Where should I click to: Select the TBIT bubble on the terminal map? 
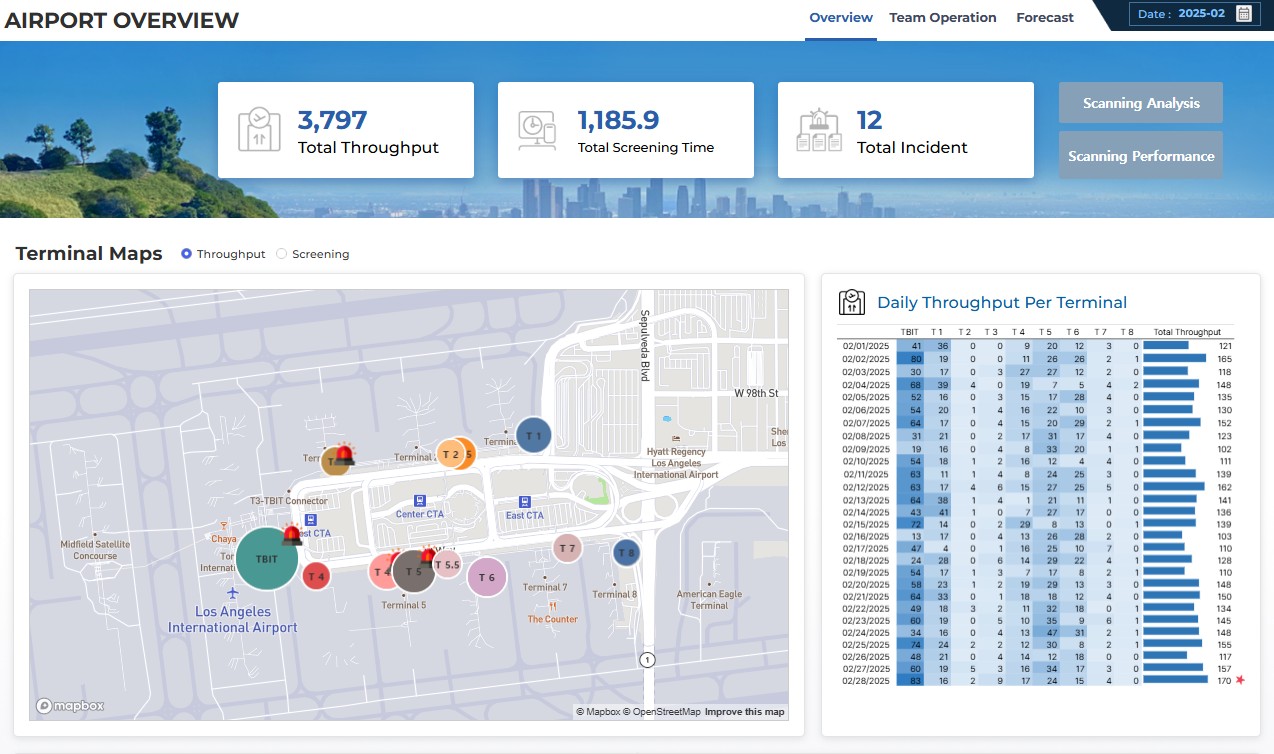266,558
